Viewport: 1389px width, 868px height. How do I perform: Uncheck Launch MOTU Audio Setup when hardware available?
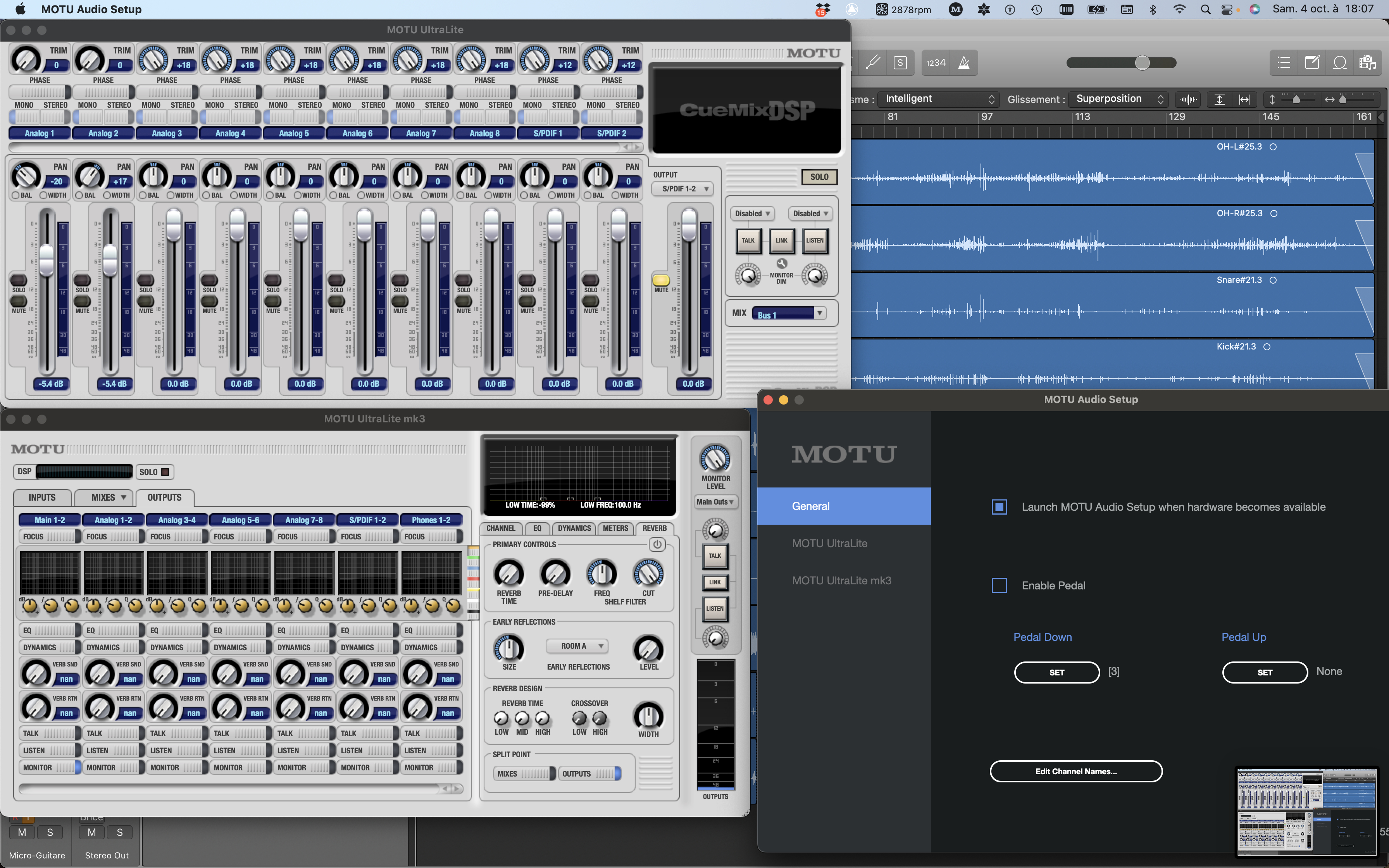[999, 507]
